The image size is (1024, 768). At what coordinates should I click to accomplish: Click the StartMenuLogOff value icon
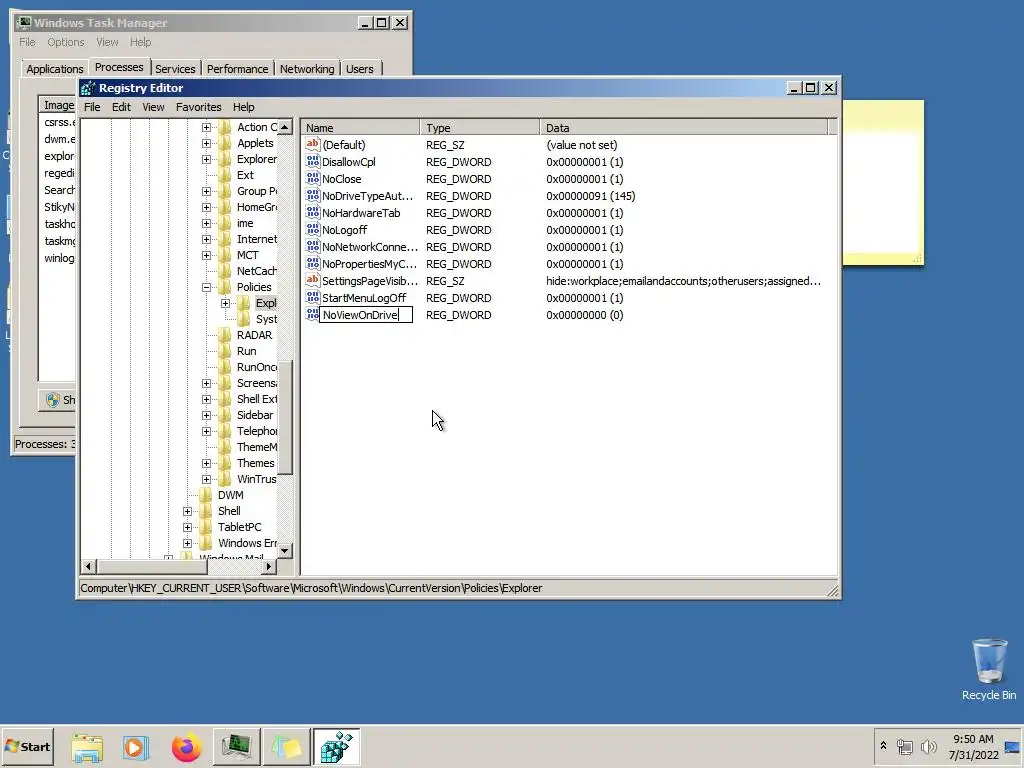click(x=313, y=297)
